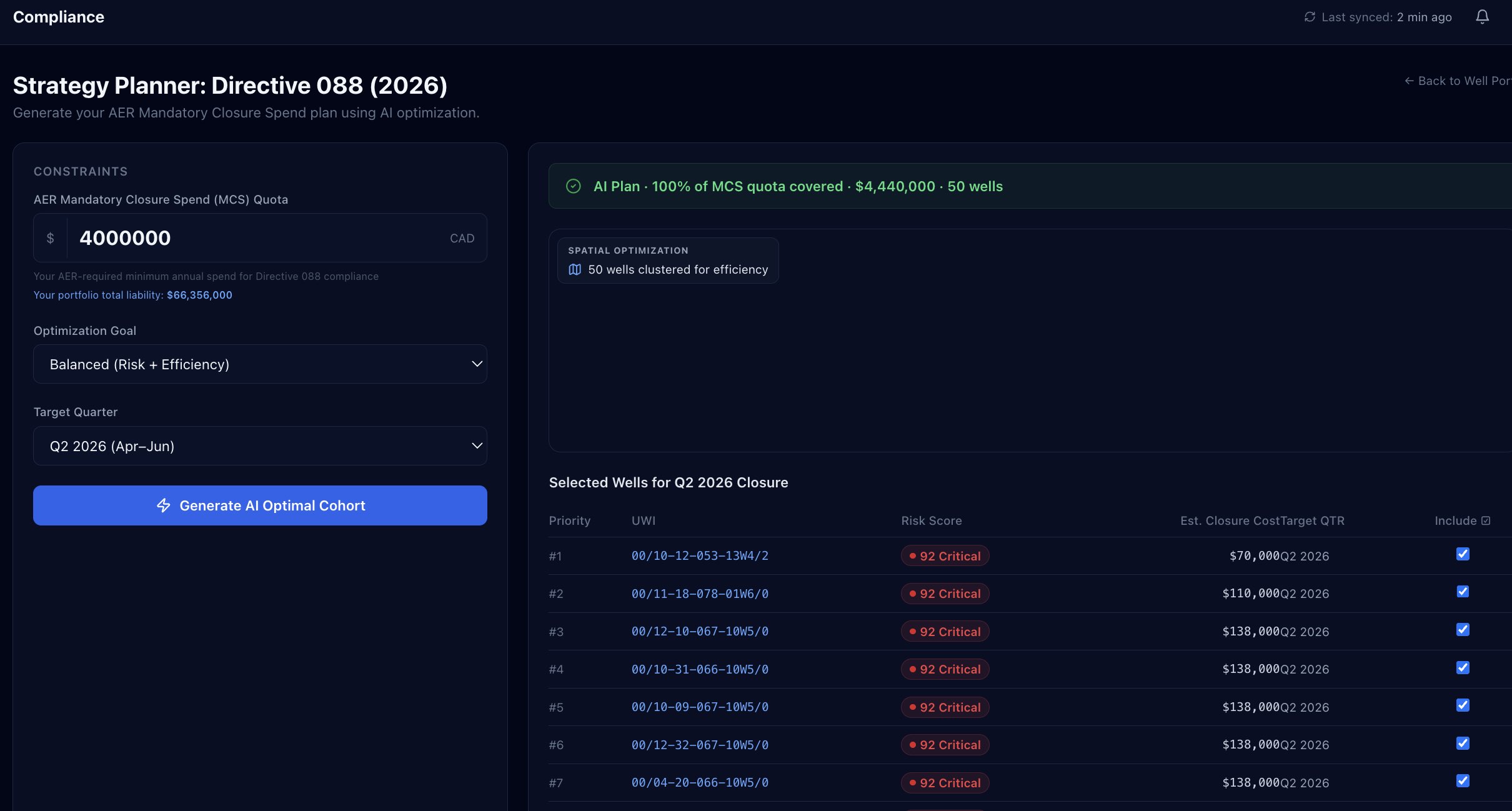Toggle the Include checkbox for priority #6
The height and width of the screenshot is (811, 1512).
tap(1463, 743)
